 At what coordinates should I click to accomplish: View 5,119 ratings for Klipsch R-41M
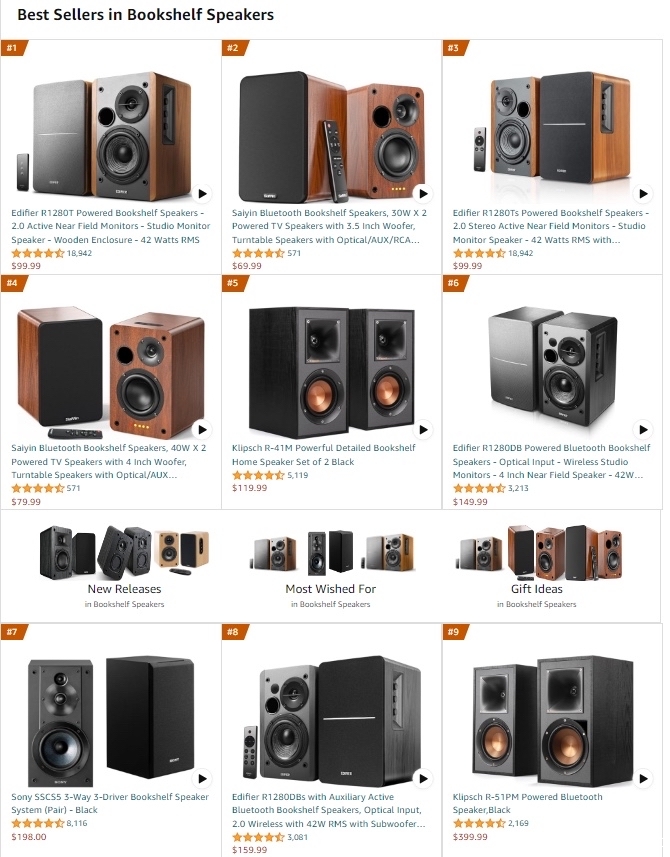(x=297, y=476)
